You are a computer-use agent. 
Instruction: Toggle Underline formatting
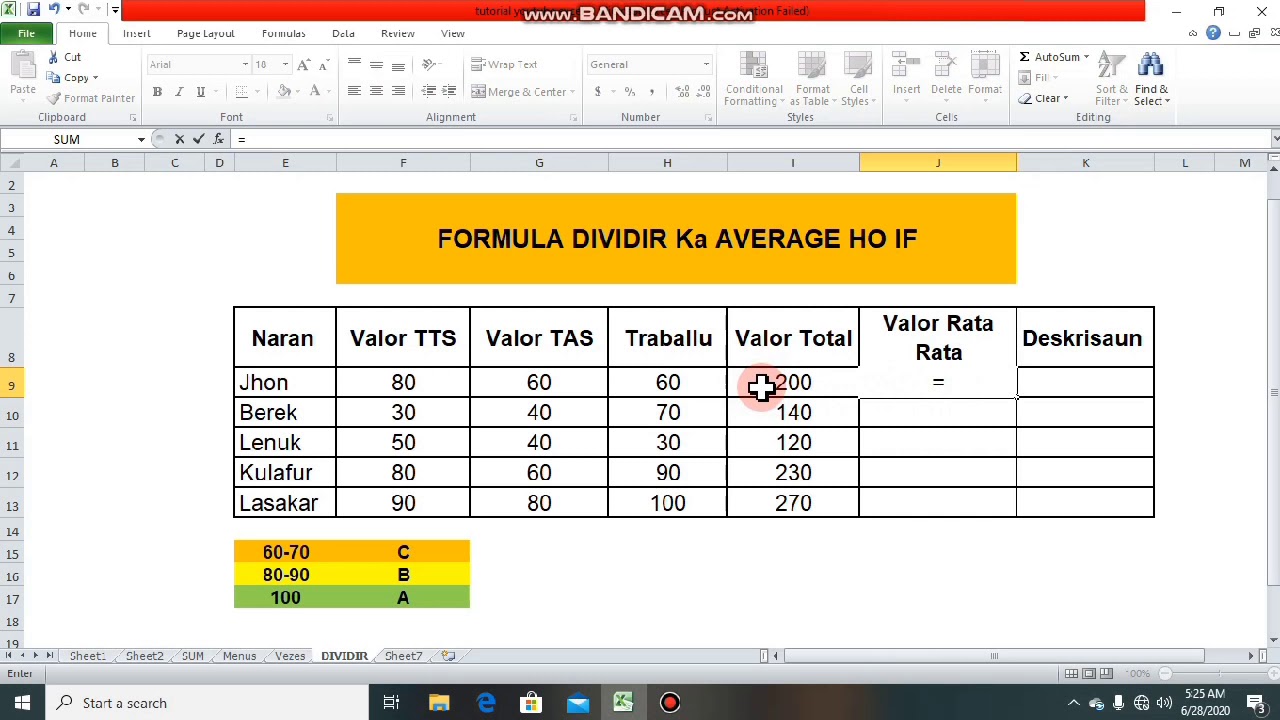200,91
